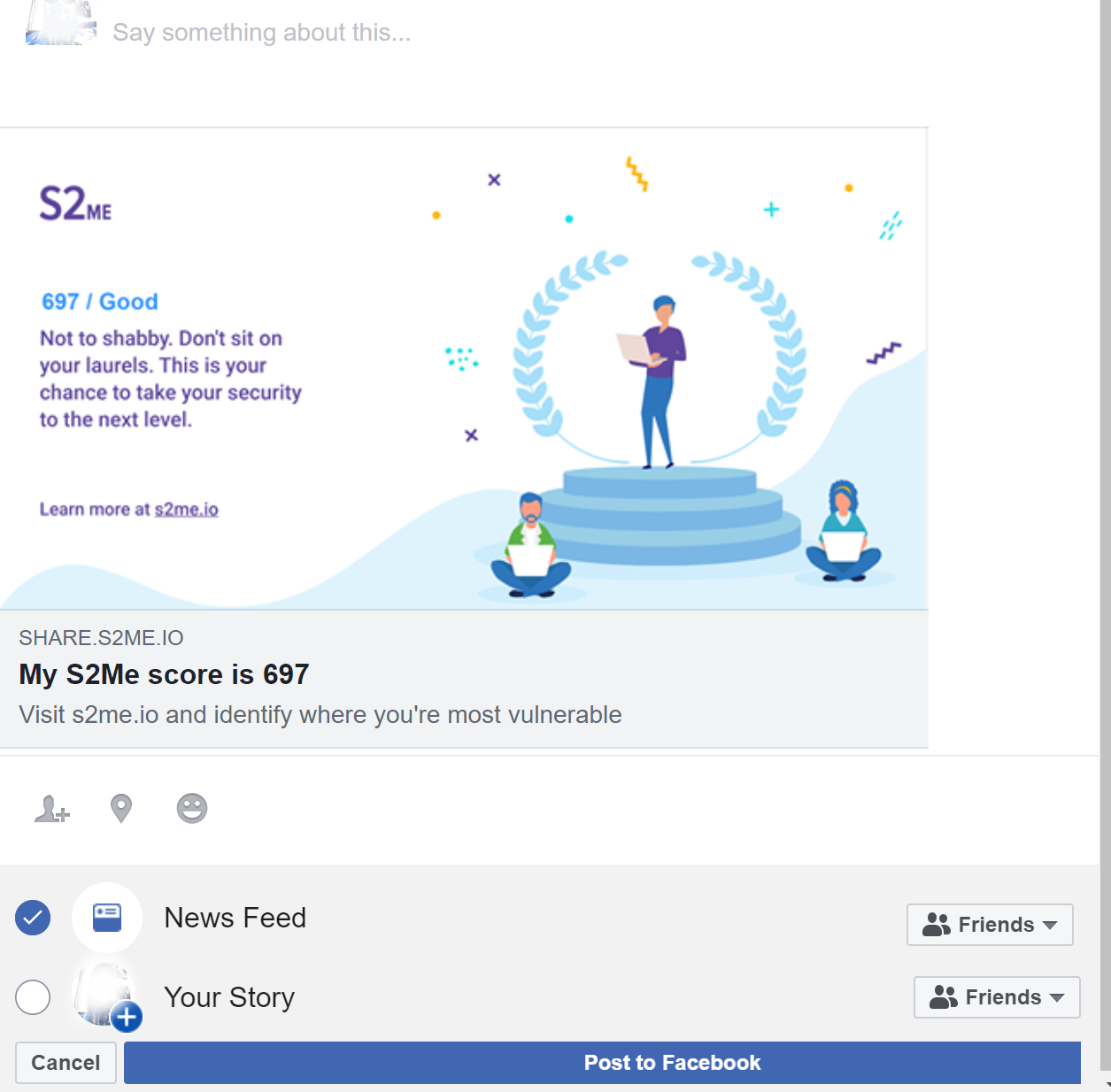This screenshot has height=1092, width=1111.
Task: Select the Your Story radio circle
Action: point(33,997)
